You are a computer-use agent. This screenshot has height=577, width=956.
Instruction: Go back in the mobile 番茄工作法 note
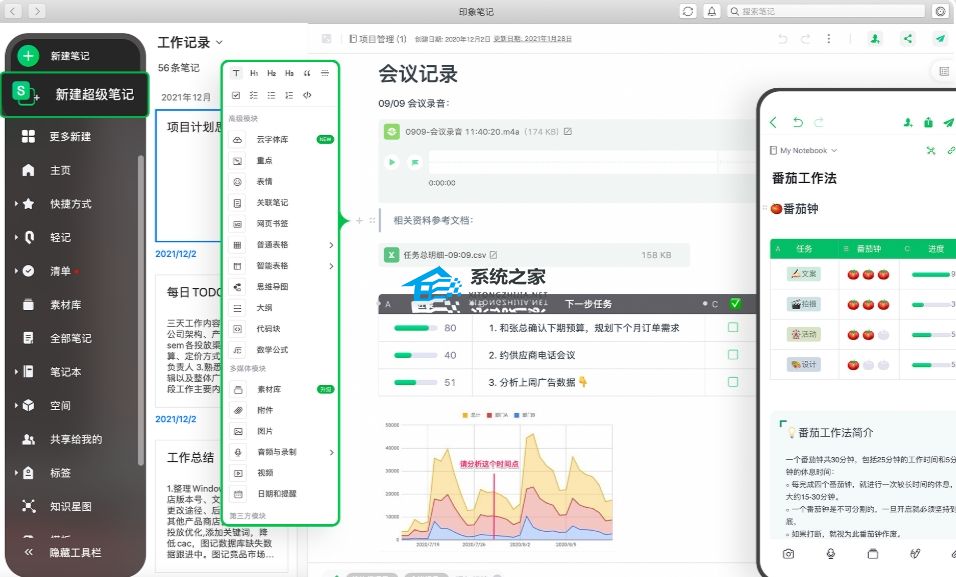pos(773,123)
